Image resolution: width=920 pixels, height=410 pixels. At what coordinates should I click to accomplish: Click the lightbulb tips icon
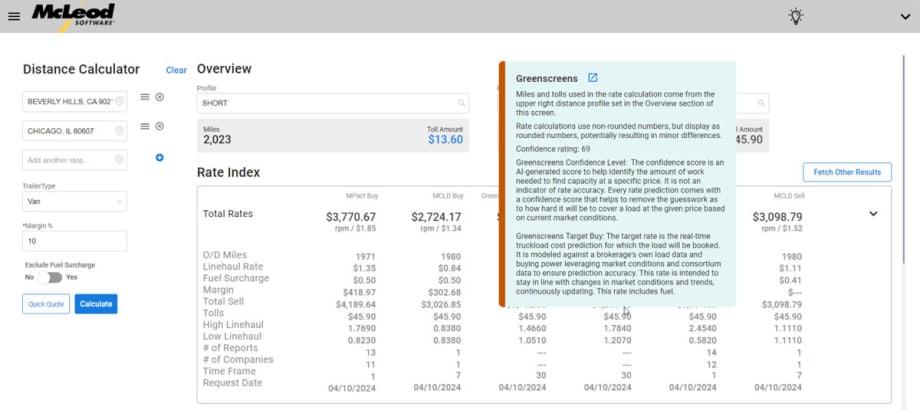tap(795, 16)
